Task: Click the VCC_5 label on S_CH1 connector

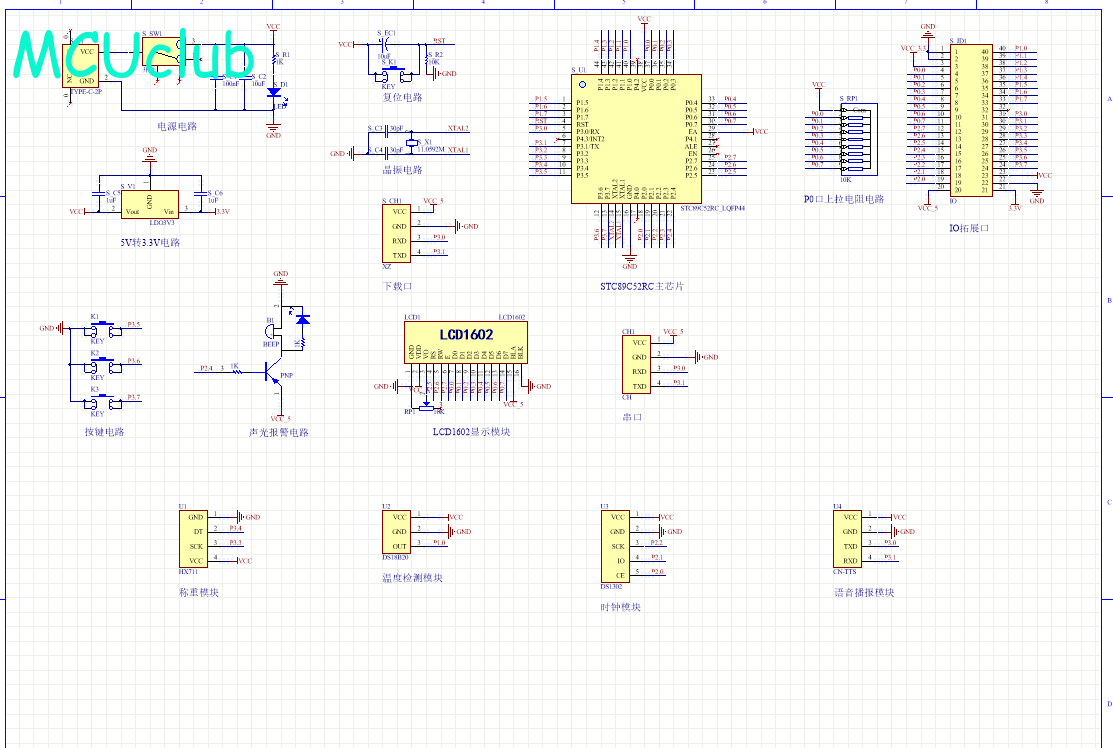Action: (x=433, y=201)
